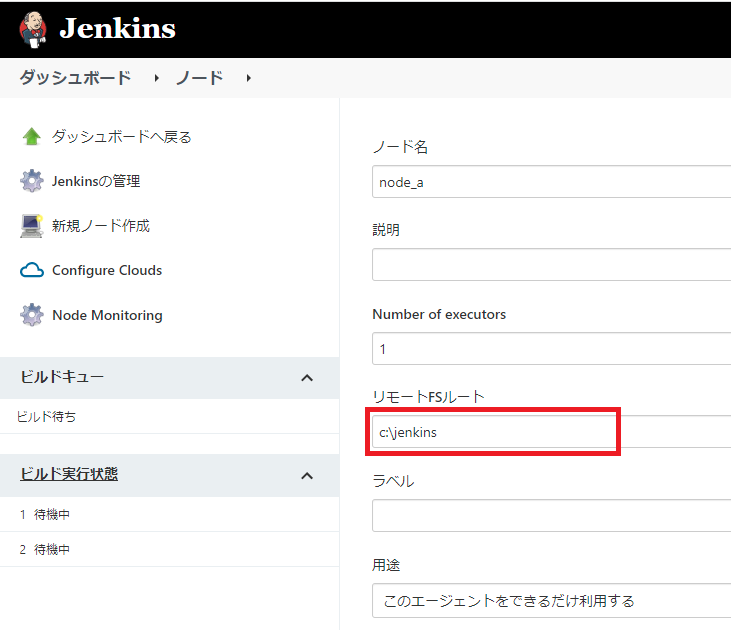Image resolution: width=731 pixels, height=630 pixels.
Task: Click the ラベル field label
Action: [393, 481]
